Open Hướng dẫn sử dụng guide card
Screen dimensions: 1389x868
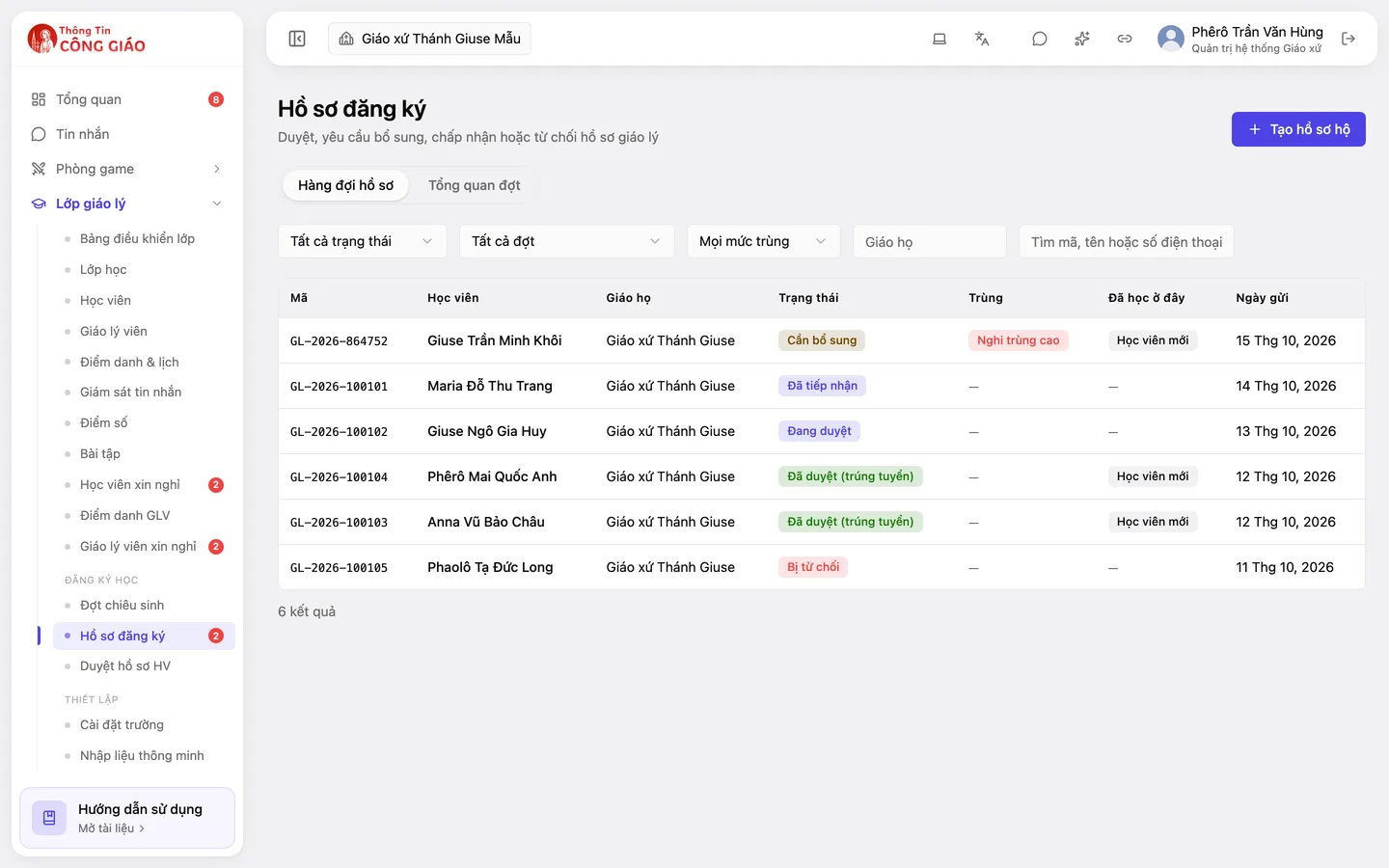(127, 818)
